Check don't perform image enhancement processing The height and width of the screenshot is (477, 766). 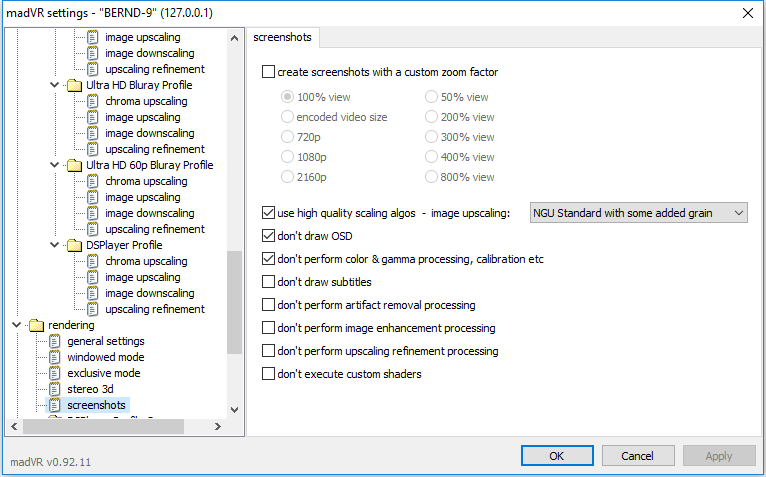click(268, 327)
